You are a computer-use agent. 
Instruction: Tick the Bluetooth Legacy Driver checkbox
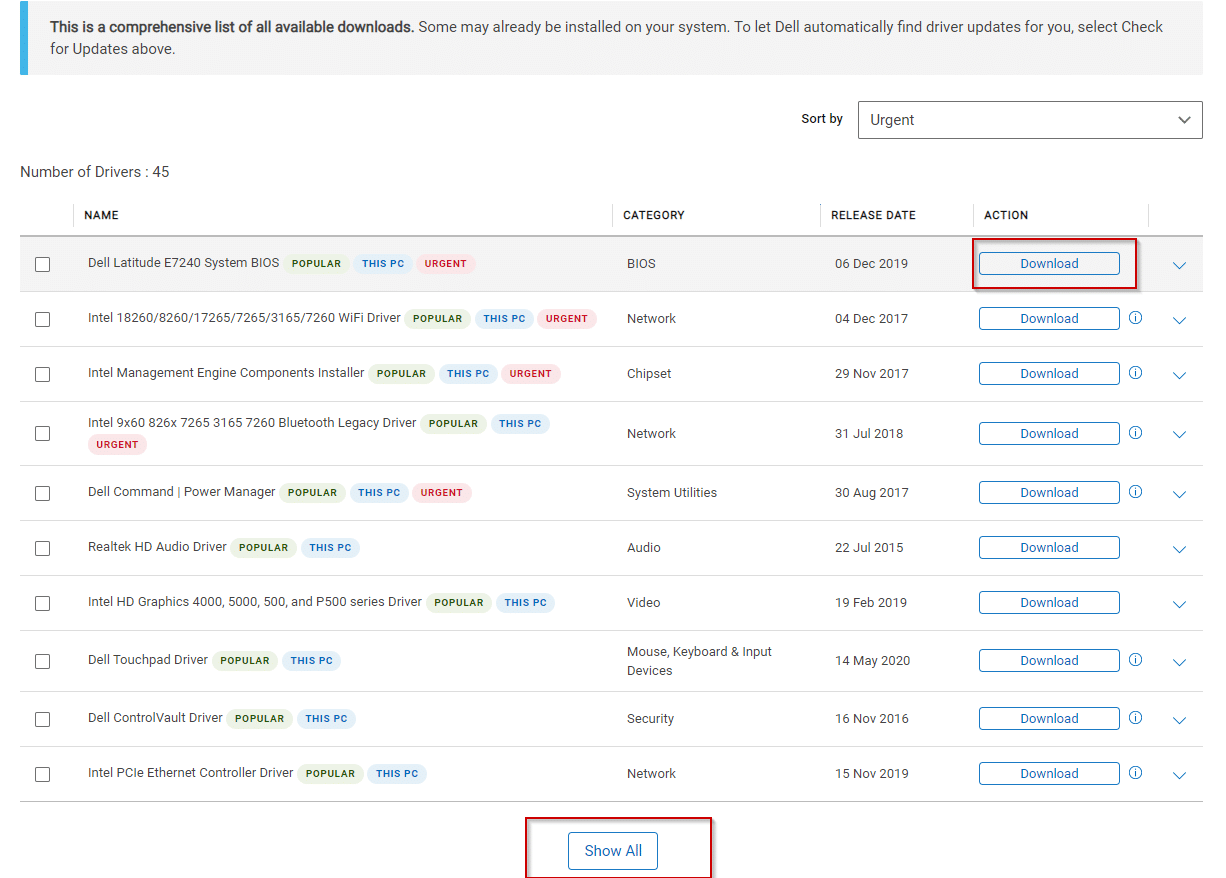pyautogui.click(x=42, y=434)
